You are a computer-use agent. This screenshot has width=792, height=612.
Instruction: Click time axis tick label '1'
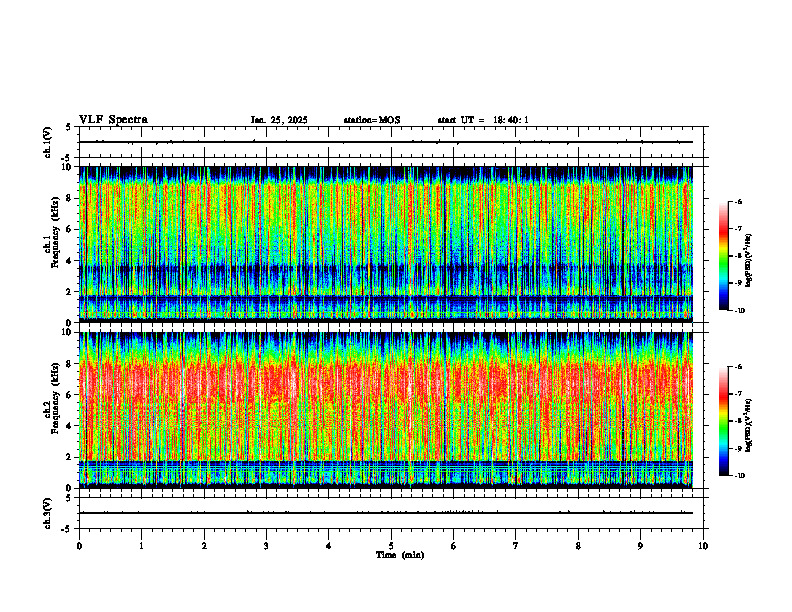pos(141,546)
